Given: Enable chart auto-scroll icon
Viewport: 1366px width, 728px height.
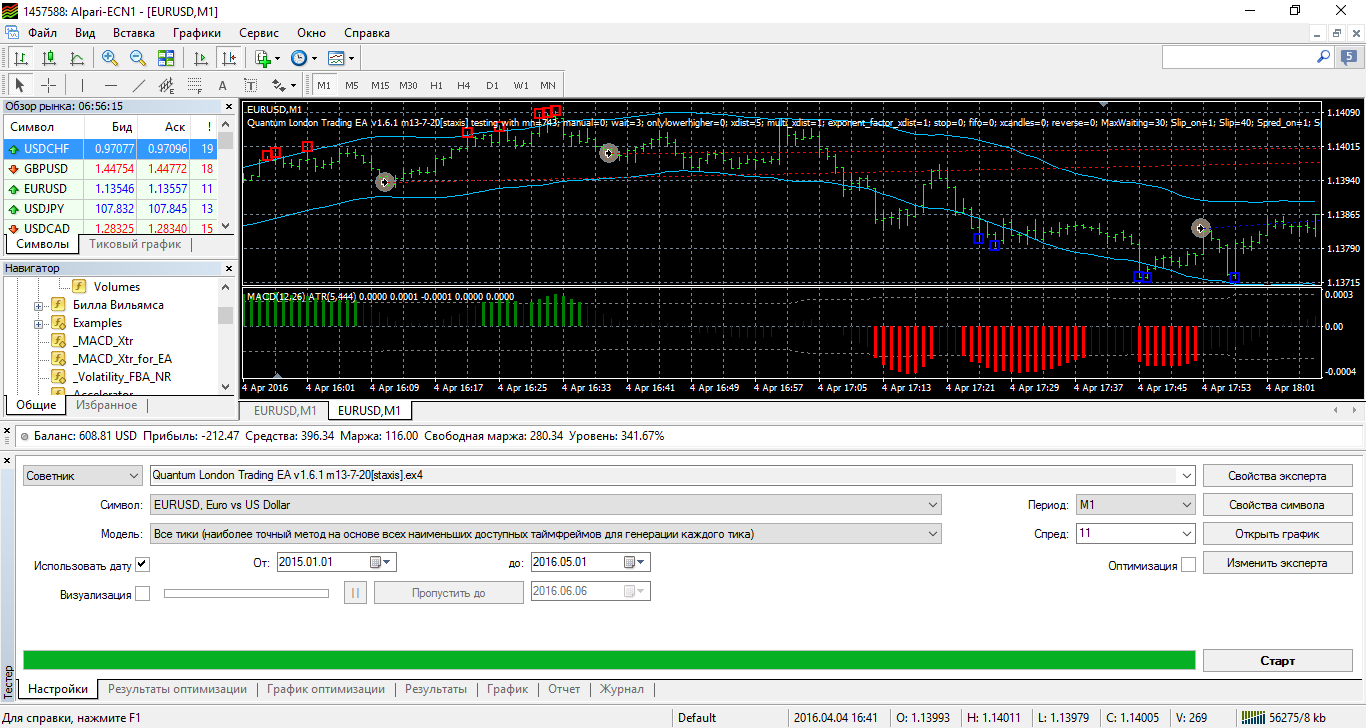Looking at the screenshot, I should tap(201, 58).
